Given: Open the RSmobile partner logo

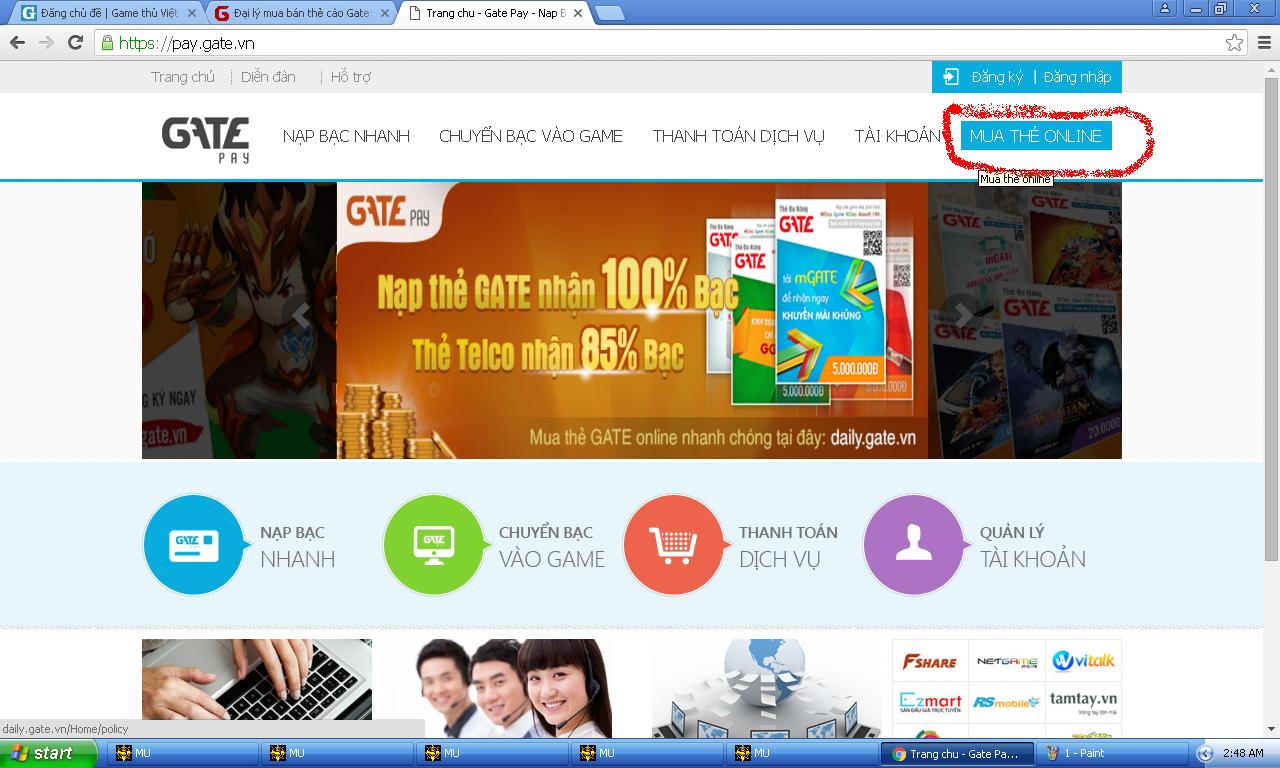Looking at the screenshot, I should click(1007, 702).
